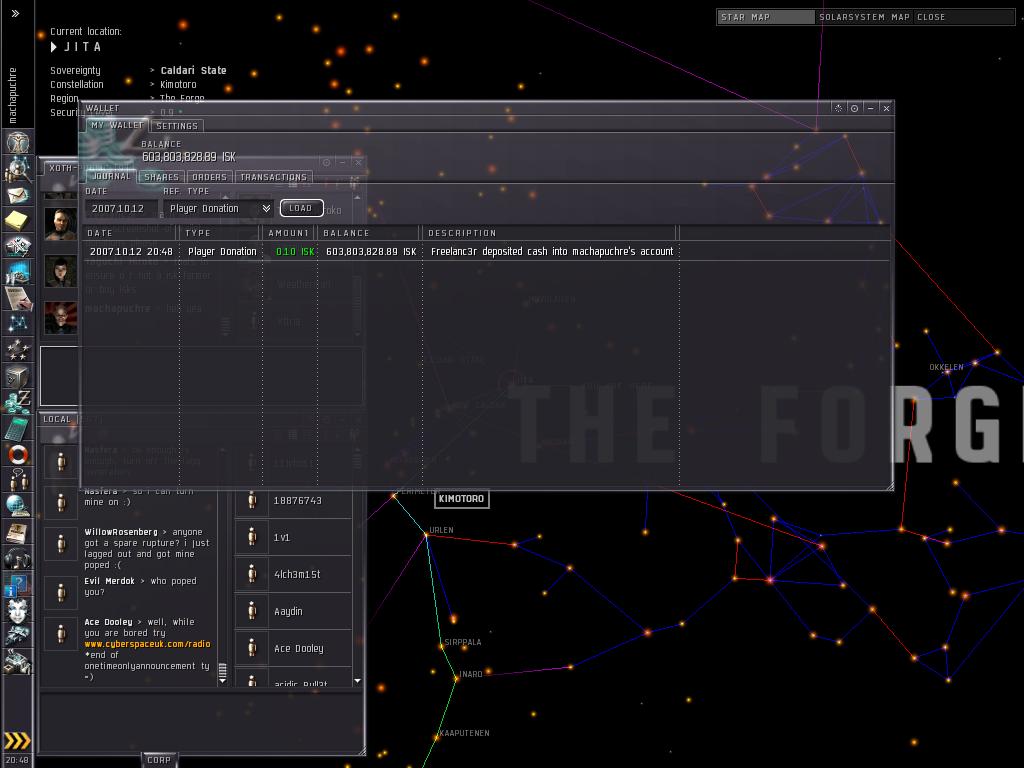The width and height of the screenshot is (1024, 768).
Task: Open the Wallet coins icon in sidebar
Action: 18,401
